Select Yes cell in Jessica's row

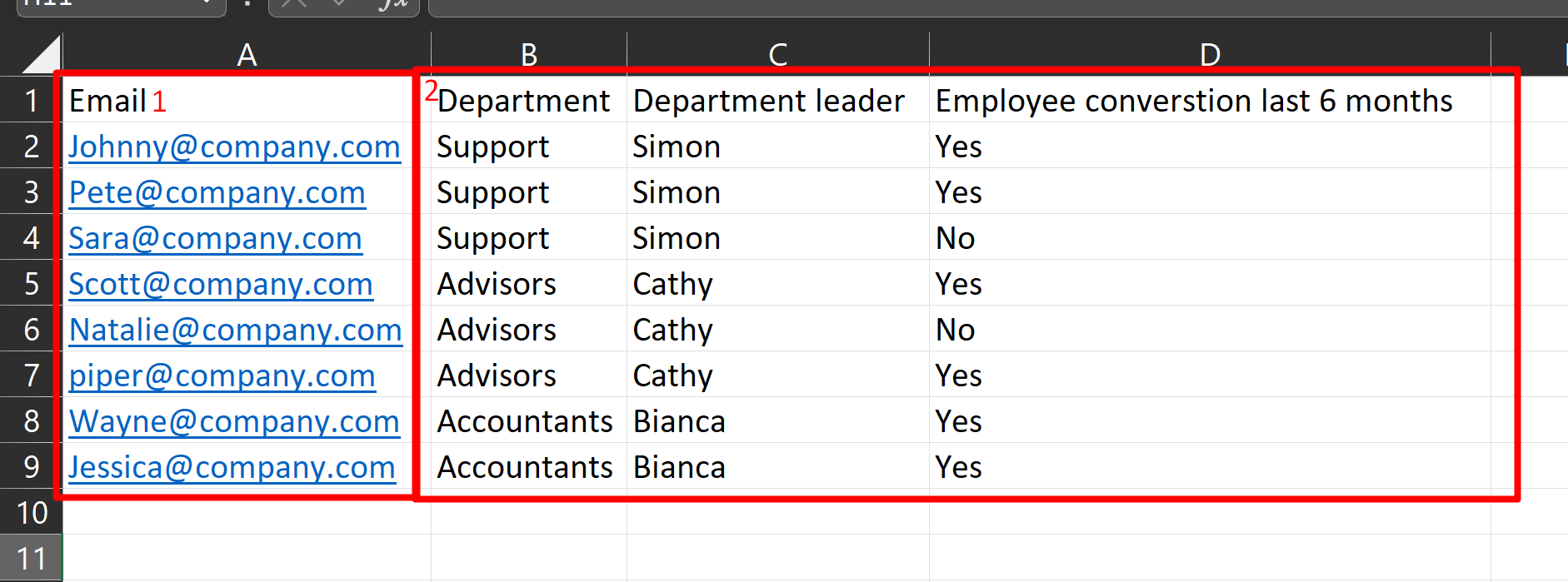(x=1210, y=466)
